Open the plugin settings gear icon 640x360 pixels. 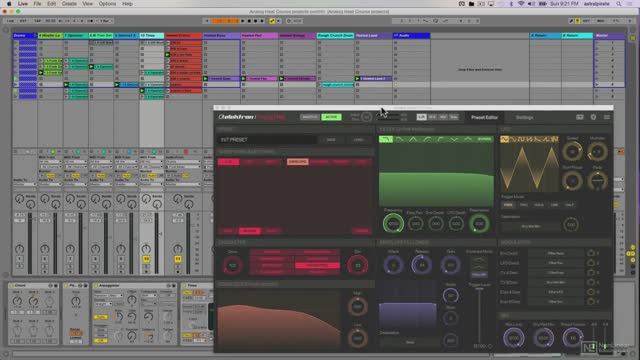tap(593, 117)
